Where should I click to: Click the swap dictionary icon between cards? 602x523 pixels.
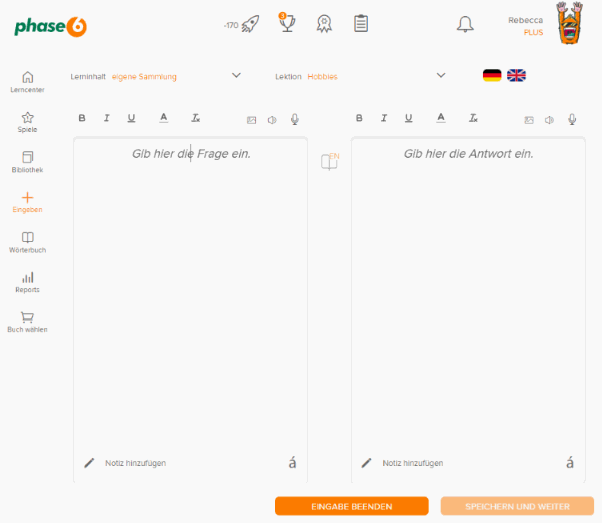point(329,162)
